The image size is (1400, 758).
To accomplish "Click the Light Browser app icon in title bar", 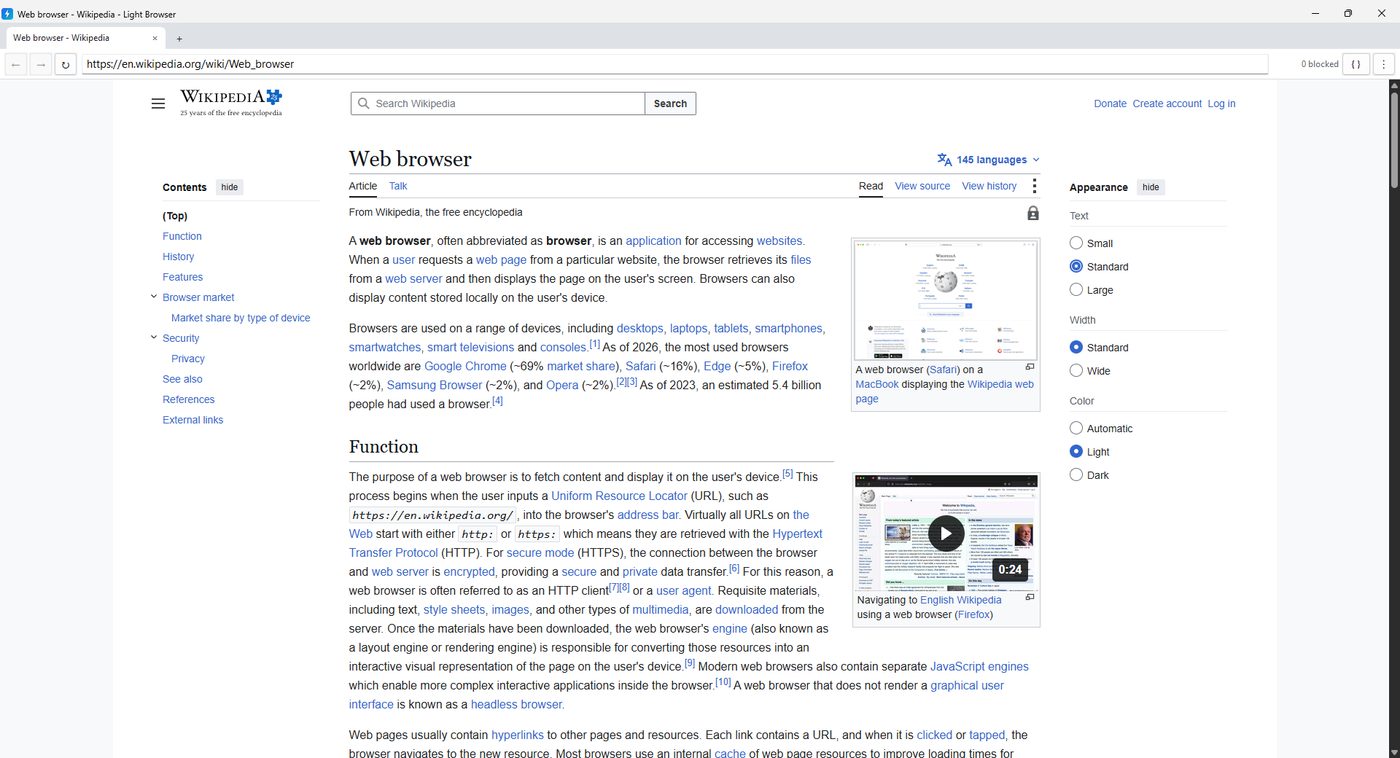I will click(8, 14).
